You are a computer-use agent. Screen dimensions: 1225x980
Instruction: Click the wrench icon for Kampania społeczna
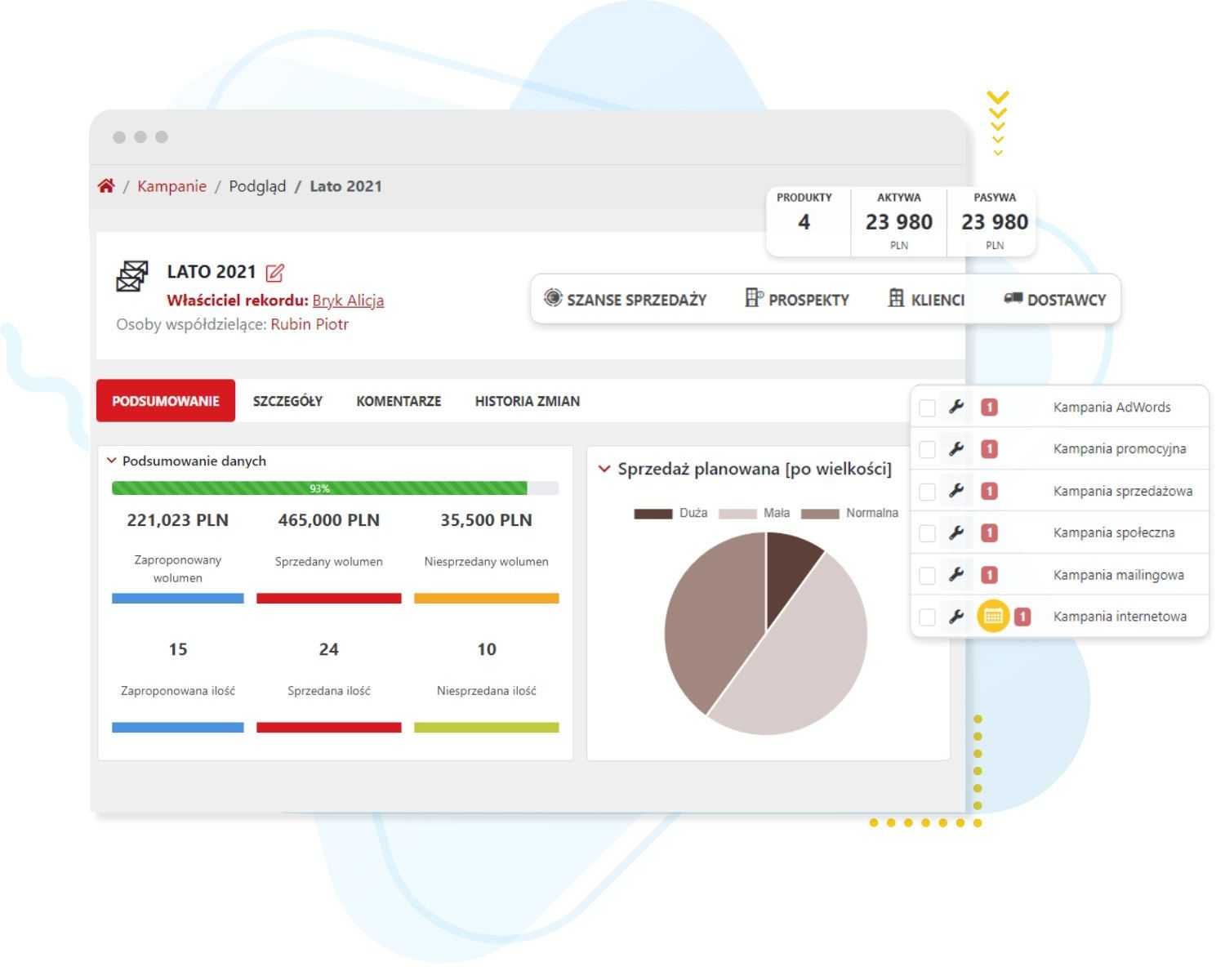tap(956, 532)
